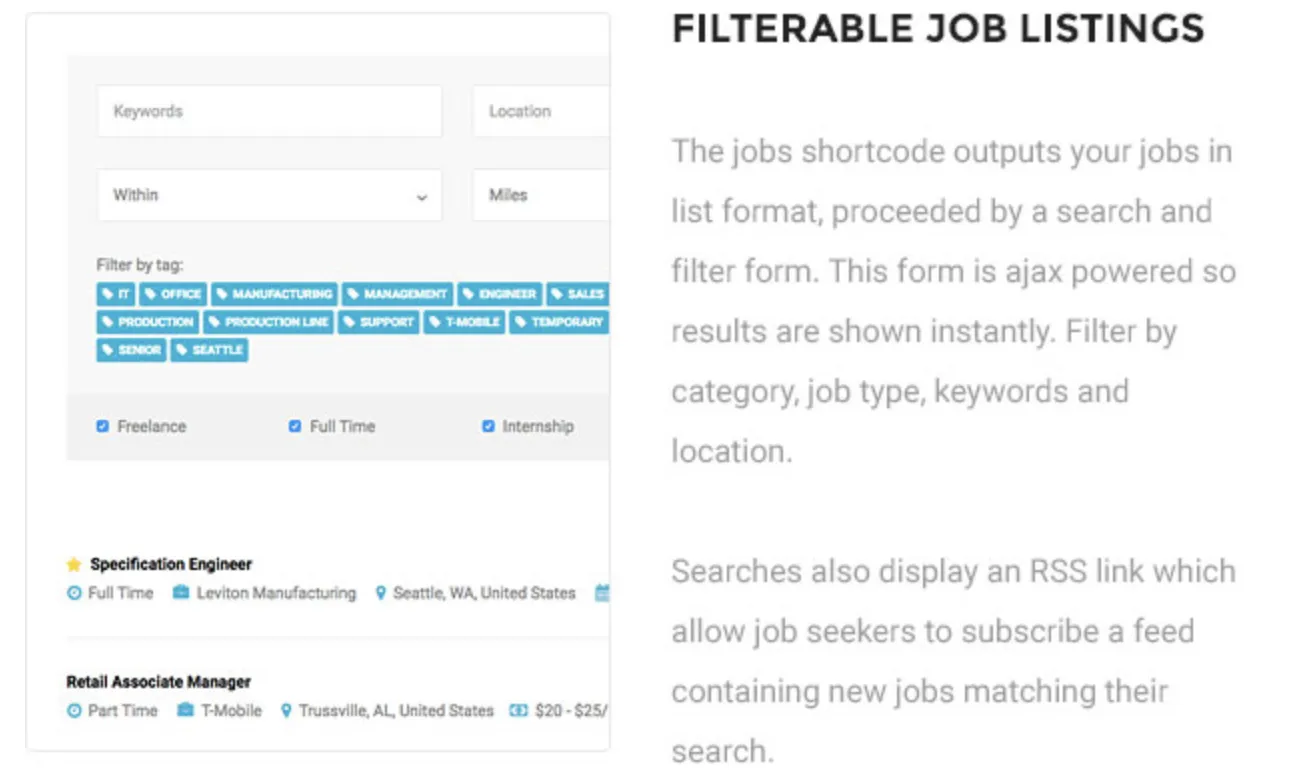Viewport: 1304px width, 770px height.
Task: Expand the Miles unit dropdown
Action: [541, 195]
